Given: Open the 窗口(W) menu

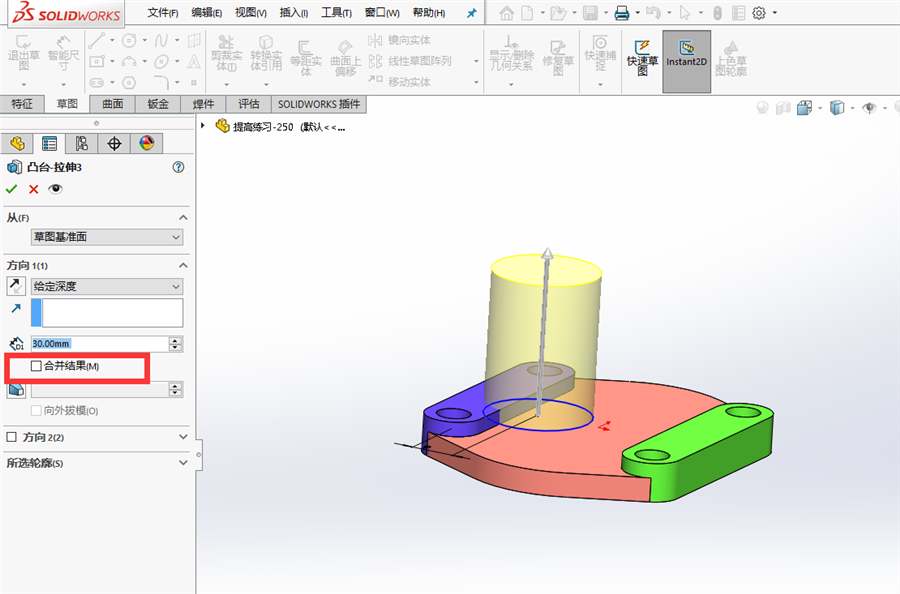Looking at the screenshot, I should [x=382, y=13].
